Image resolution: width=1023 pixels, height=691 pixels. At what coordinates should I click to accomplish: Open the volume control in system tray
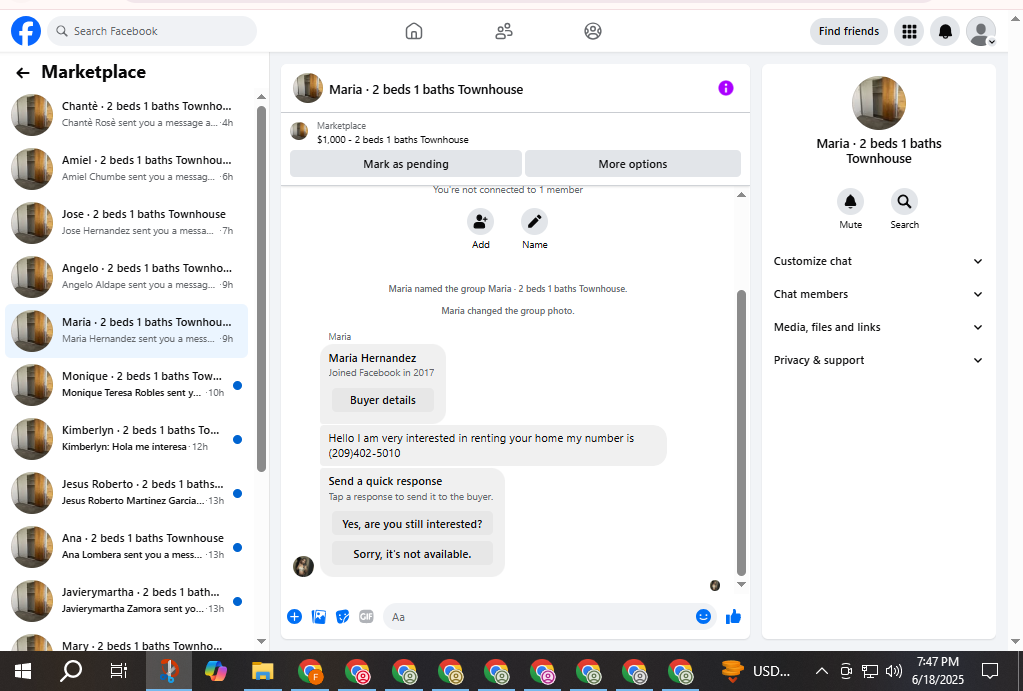[894, 671]
